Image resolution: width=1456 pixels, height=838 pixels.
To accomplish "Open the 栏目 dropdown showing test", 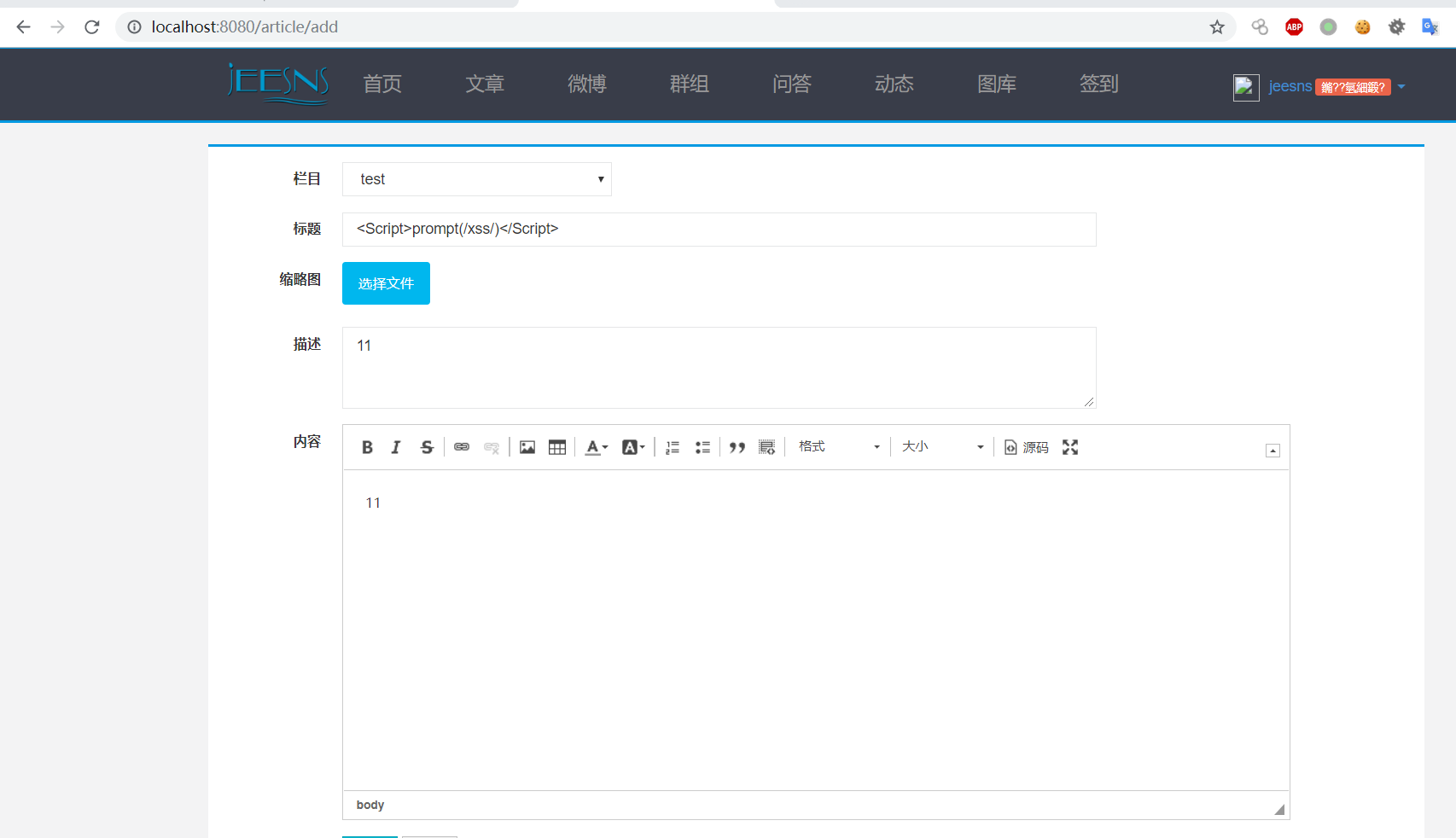I will [477, 179].
